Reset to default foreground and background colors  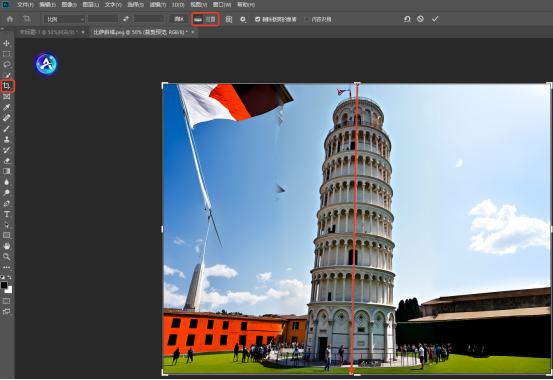click(x=3, y=277)
